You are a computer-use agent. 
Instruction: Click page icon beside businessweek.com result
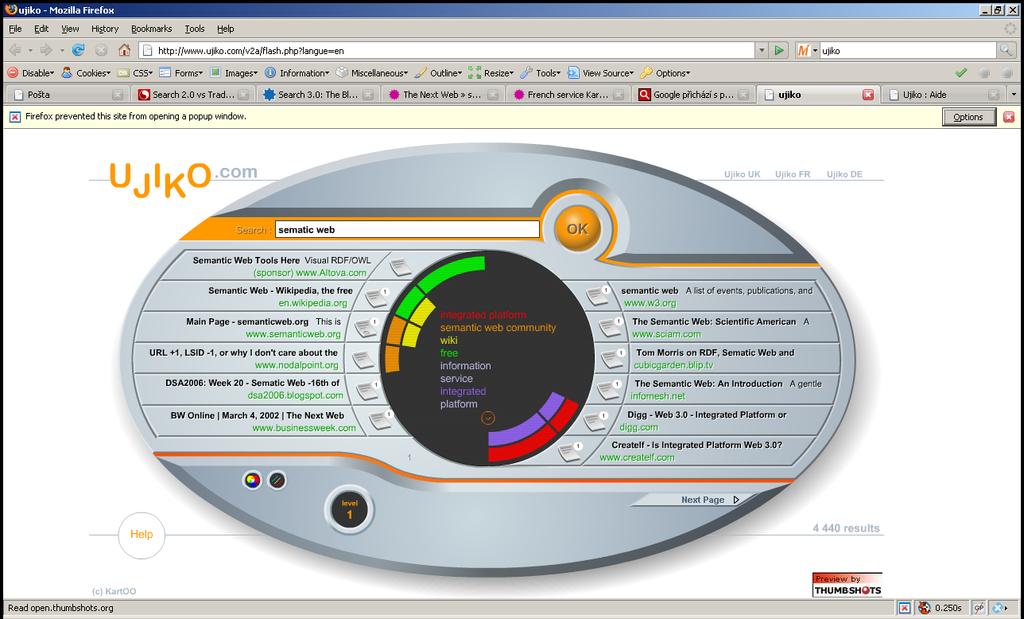[381, 419]
